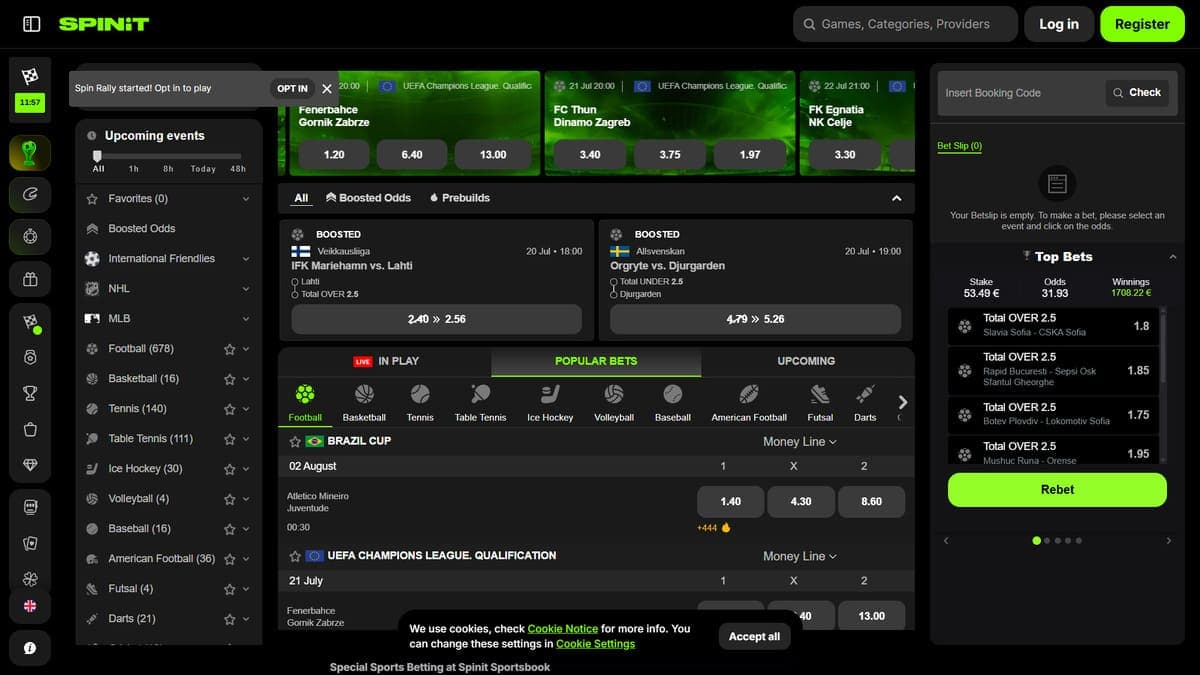Viewport: 1200px width, 675px height.
Task: Favorite Volleyball (4) with its star
Action: click(x=230, y=499)
